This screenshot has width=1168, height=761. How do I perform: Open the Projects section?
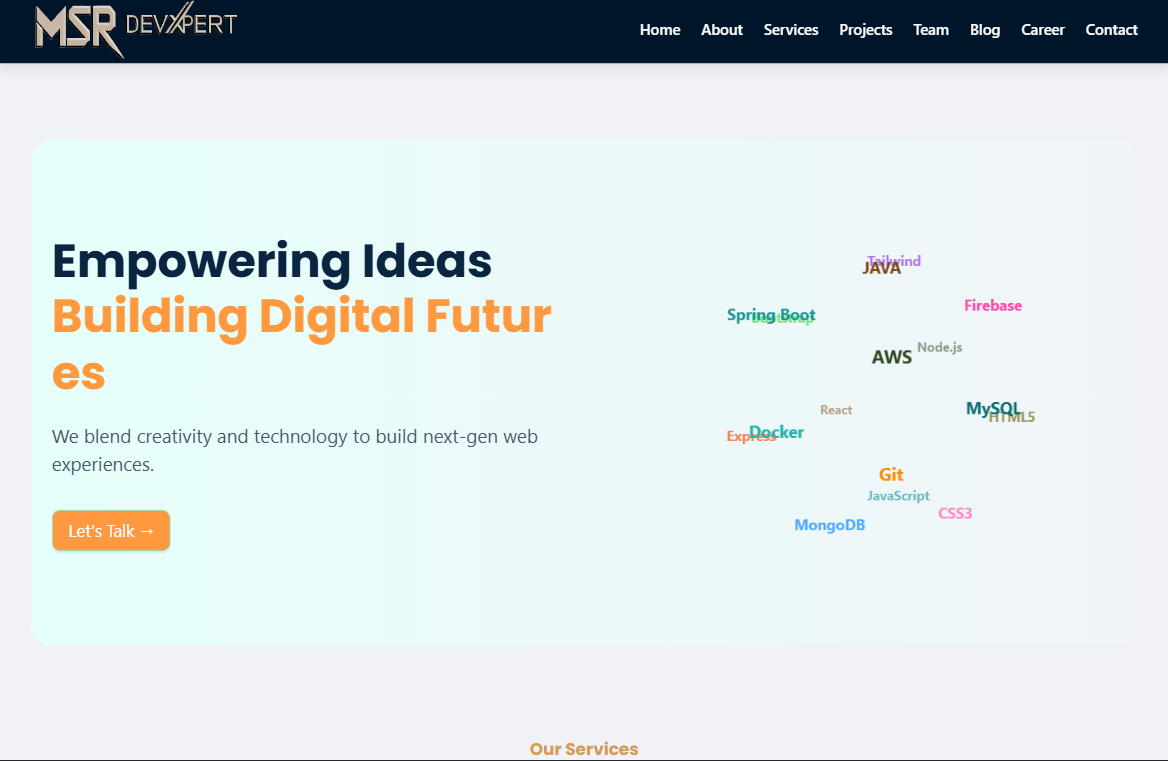point(865,30)
